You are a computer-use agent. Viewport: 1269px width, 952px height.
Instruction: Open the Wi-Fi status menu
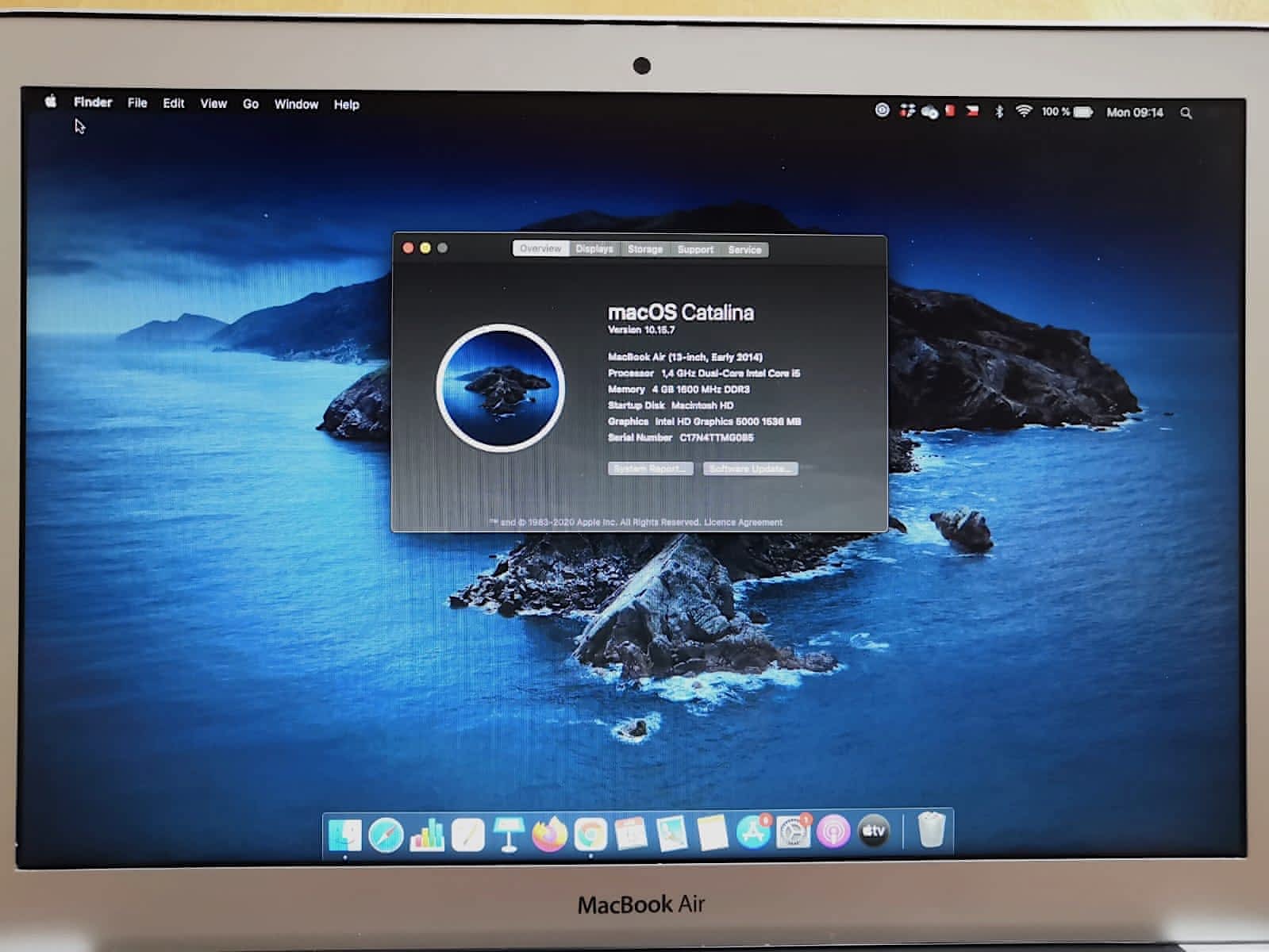point(1024,111)
